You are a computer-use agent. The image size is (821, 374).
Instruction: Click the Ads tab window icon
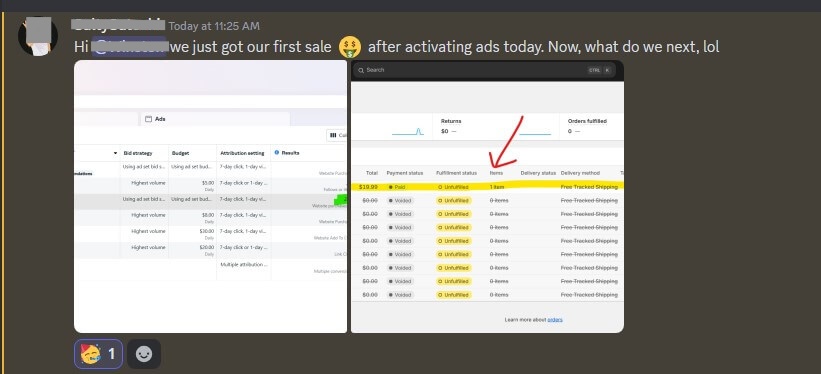148,119
